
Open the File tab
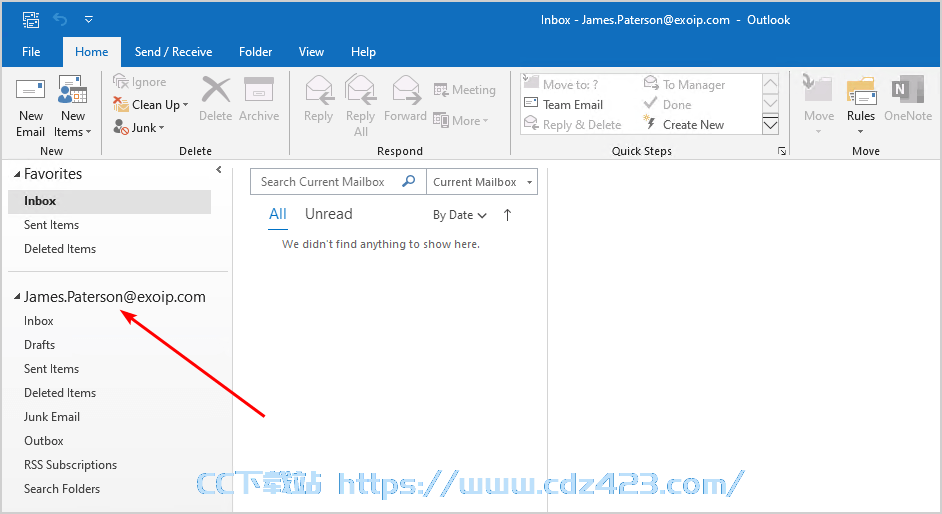click(x=31, y=52)
